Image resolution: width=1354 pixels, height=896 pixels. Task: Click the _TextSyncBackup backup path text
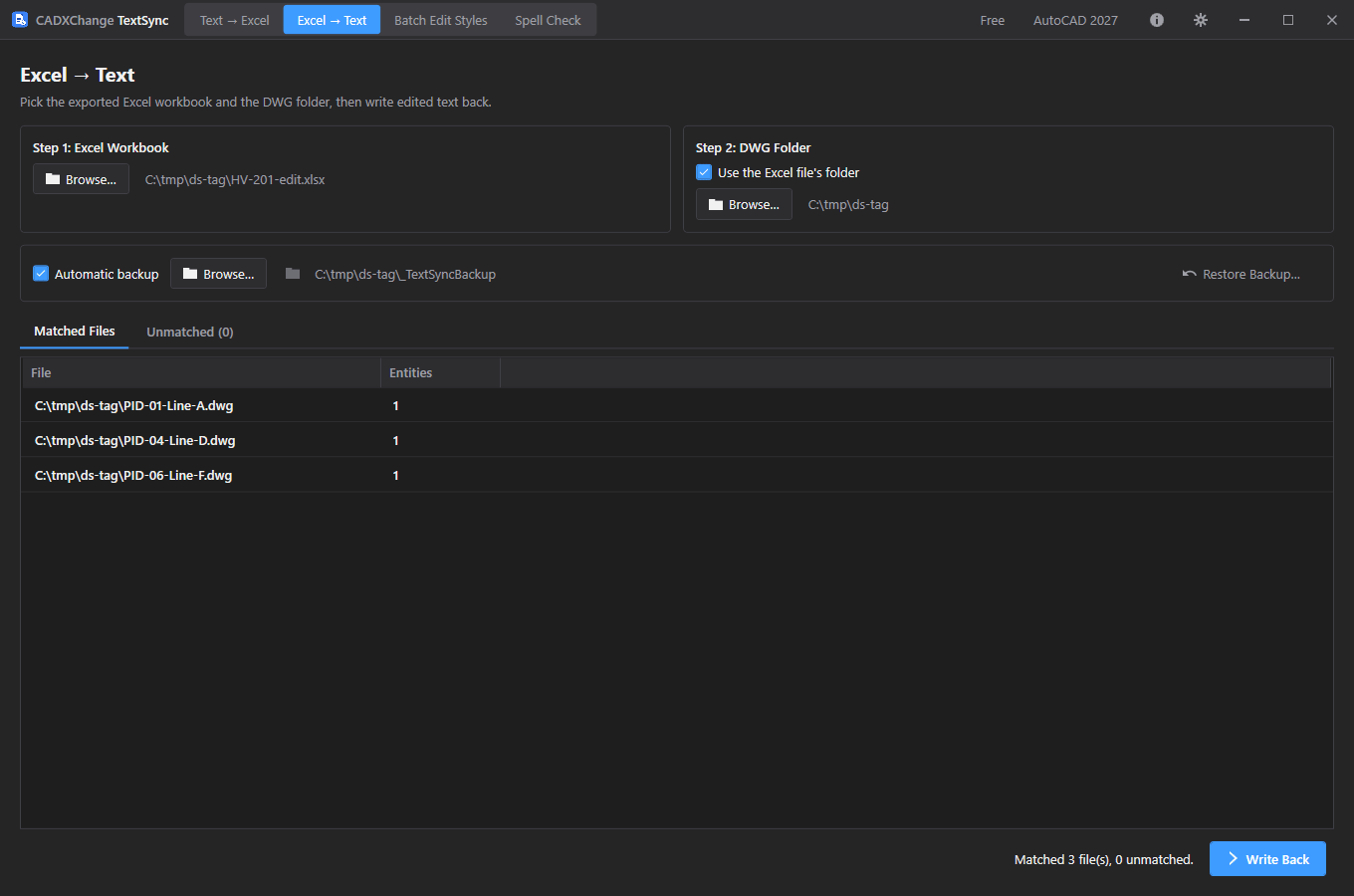pyautogui.click(x=405, y=274)
